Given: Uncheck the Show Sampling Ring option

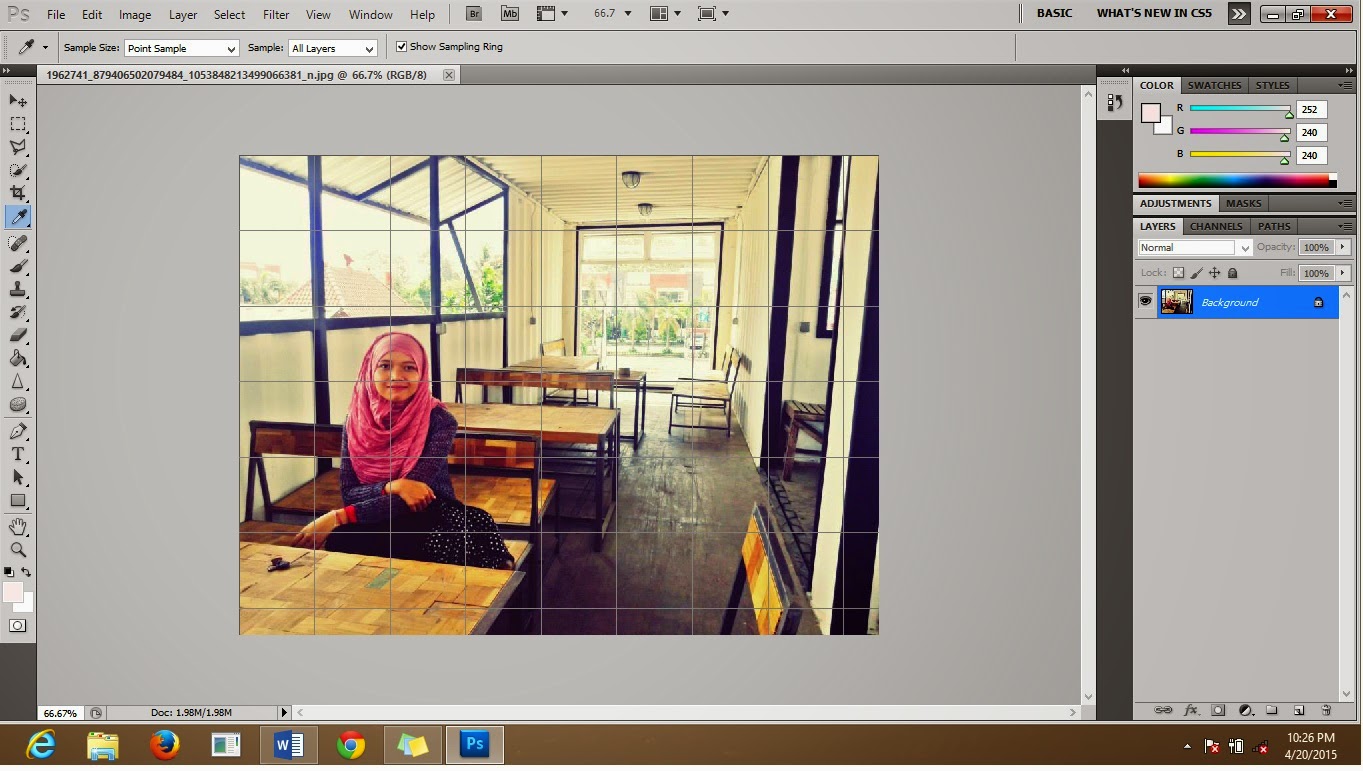Looking at the screenshot, I should click(401, 46).
